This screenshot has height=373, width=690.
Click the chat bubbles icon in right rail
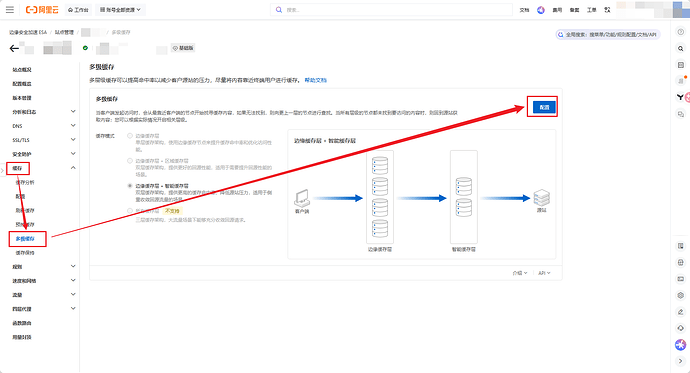(x=681, y=114)
